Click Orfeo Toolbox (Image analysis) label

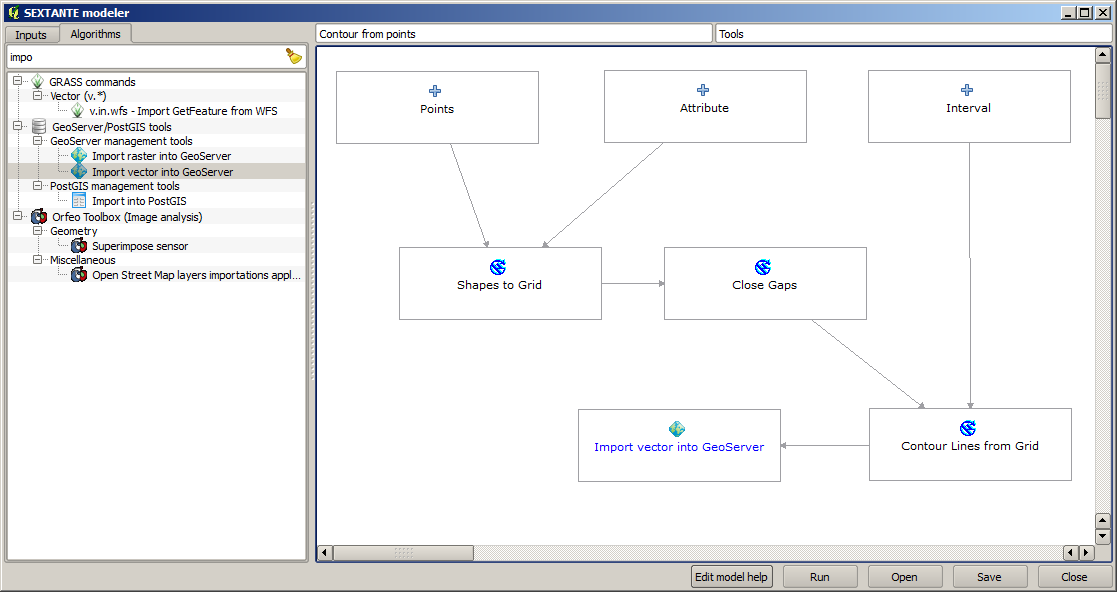tap(128, 217)
